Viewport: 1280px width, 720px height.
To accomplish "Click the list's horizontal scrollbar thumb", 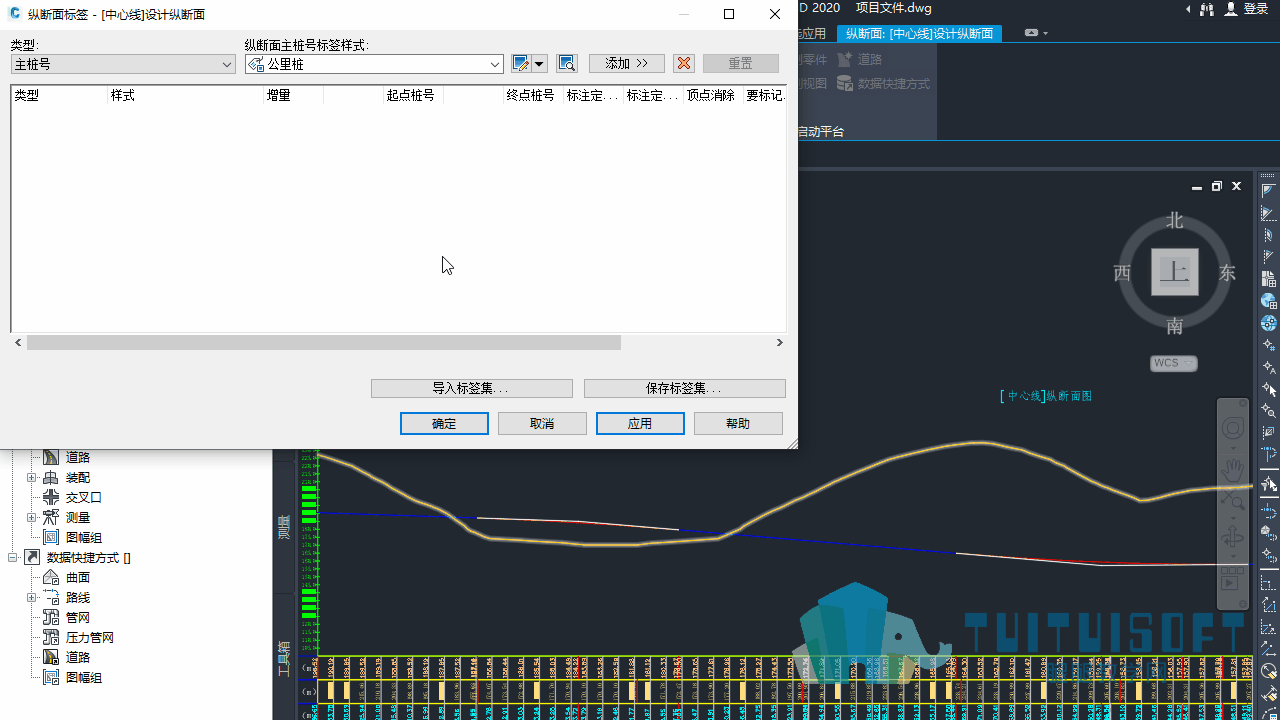I will (324, 343).
